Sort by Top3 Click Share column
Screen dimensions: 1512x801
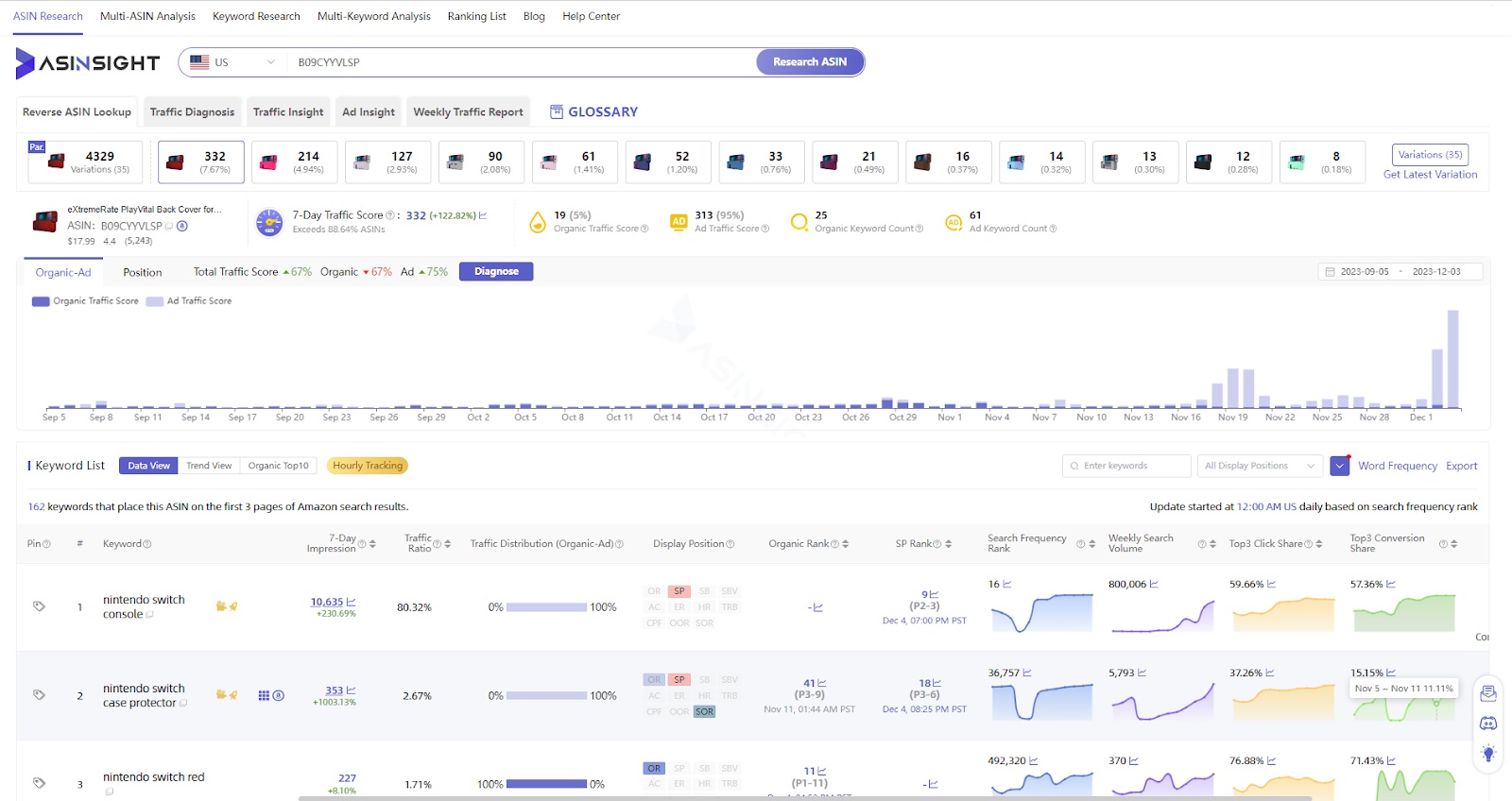1319,544
